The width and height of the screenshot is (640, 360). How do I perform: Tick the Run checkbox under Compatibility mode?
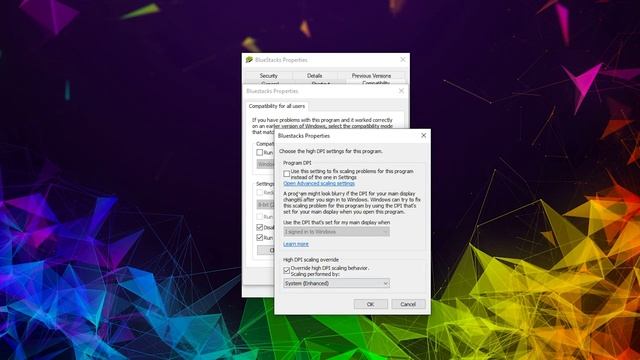260,152
